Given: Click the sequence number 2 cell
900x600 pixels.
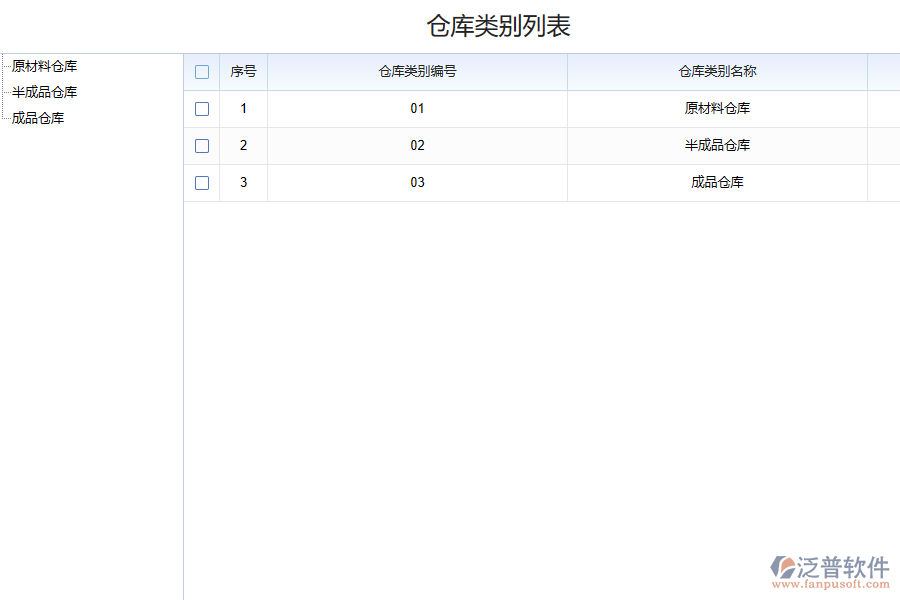Looking at the screenshot, I should tap(243, 145).
